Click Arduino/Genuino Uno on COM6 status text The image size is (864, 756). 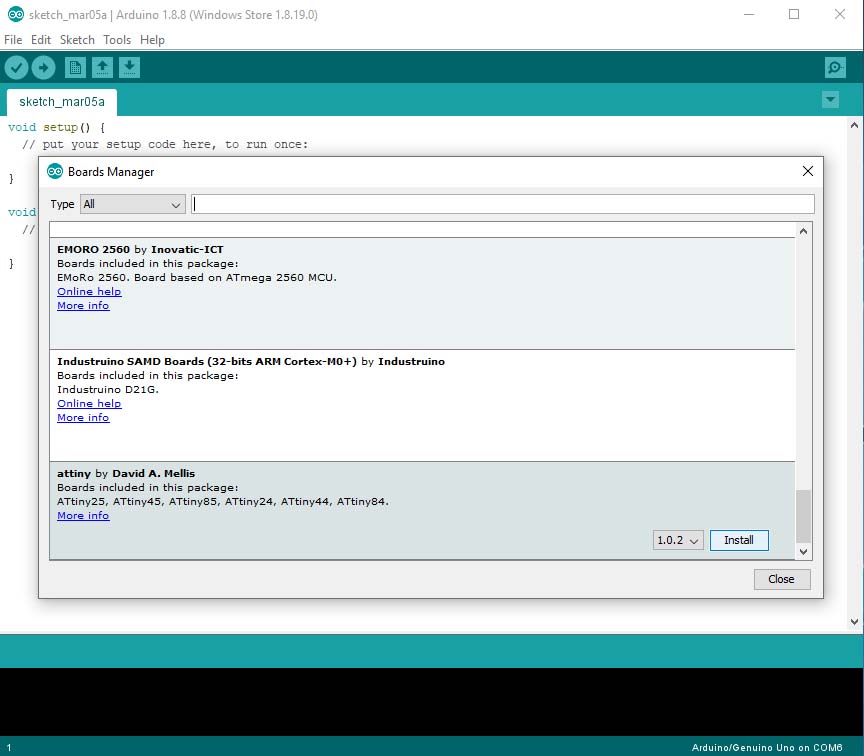tap(767, 748)
